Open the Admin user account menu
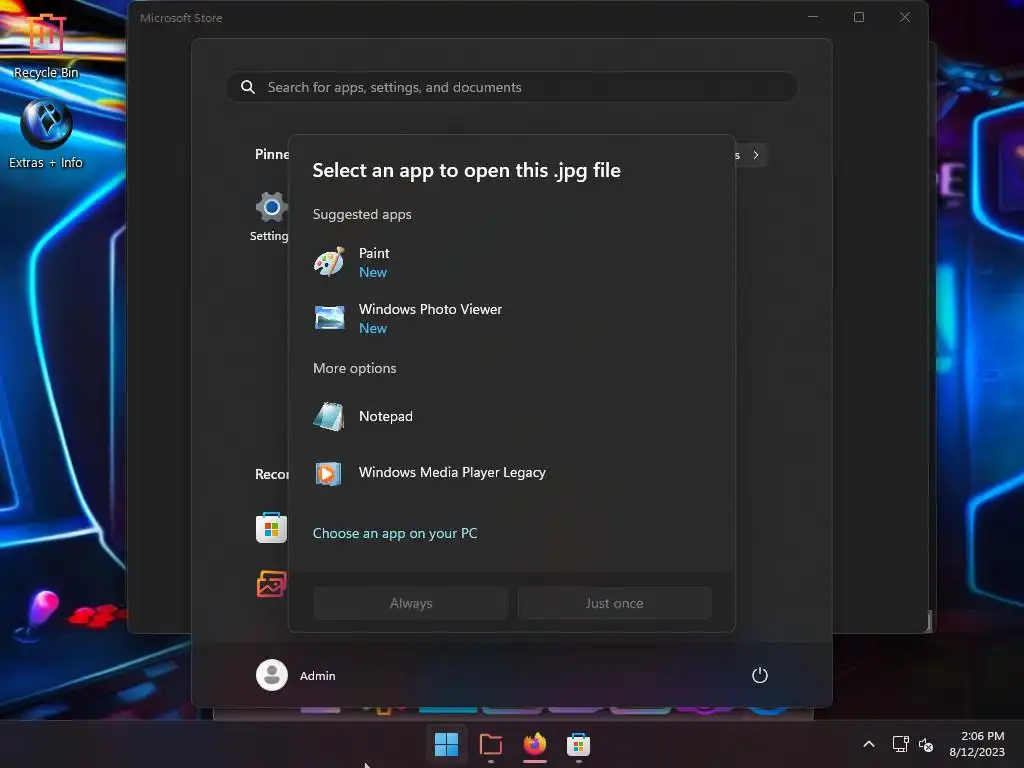Viewport: 1024px width, 768px height. click(x=296, y=675)
